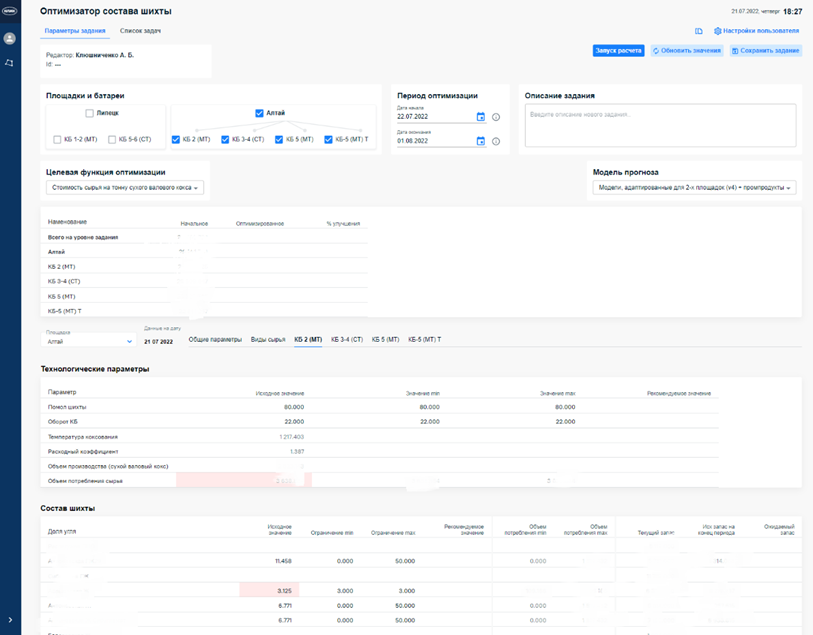Uncheck the КБ 5 (МТ) battery checkbox
This screenshot has height=635, width=813.
[x=279, y=139]
